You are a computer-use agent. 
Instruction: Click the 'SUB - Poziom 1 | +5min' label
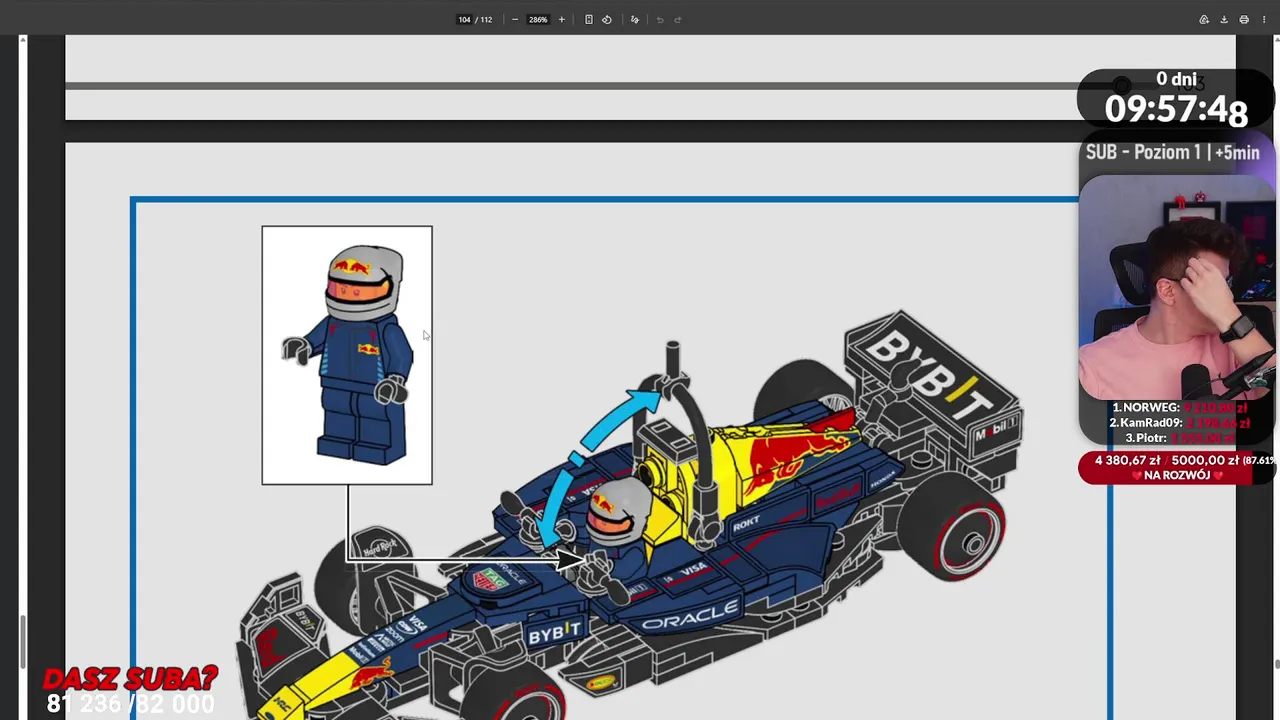tap(1172, 153)
